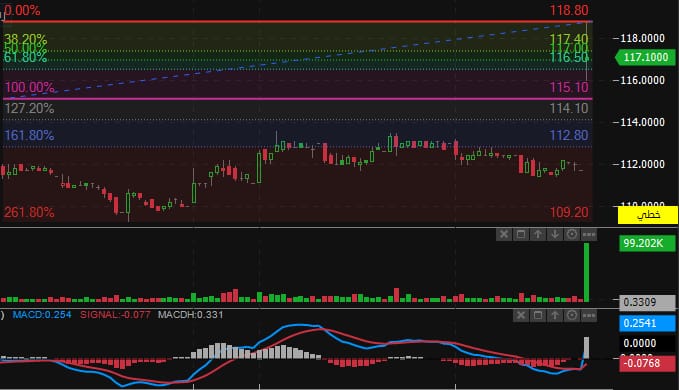Close the MACD indicator panel

coord(521,315)
